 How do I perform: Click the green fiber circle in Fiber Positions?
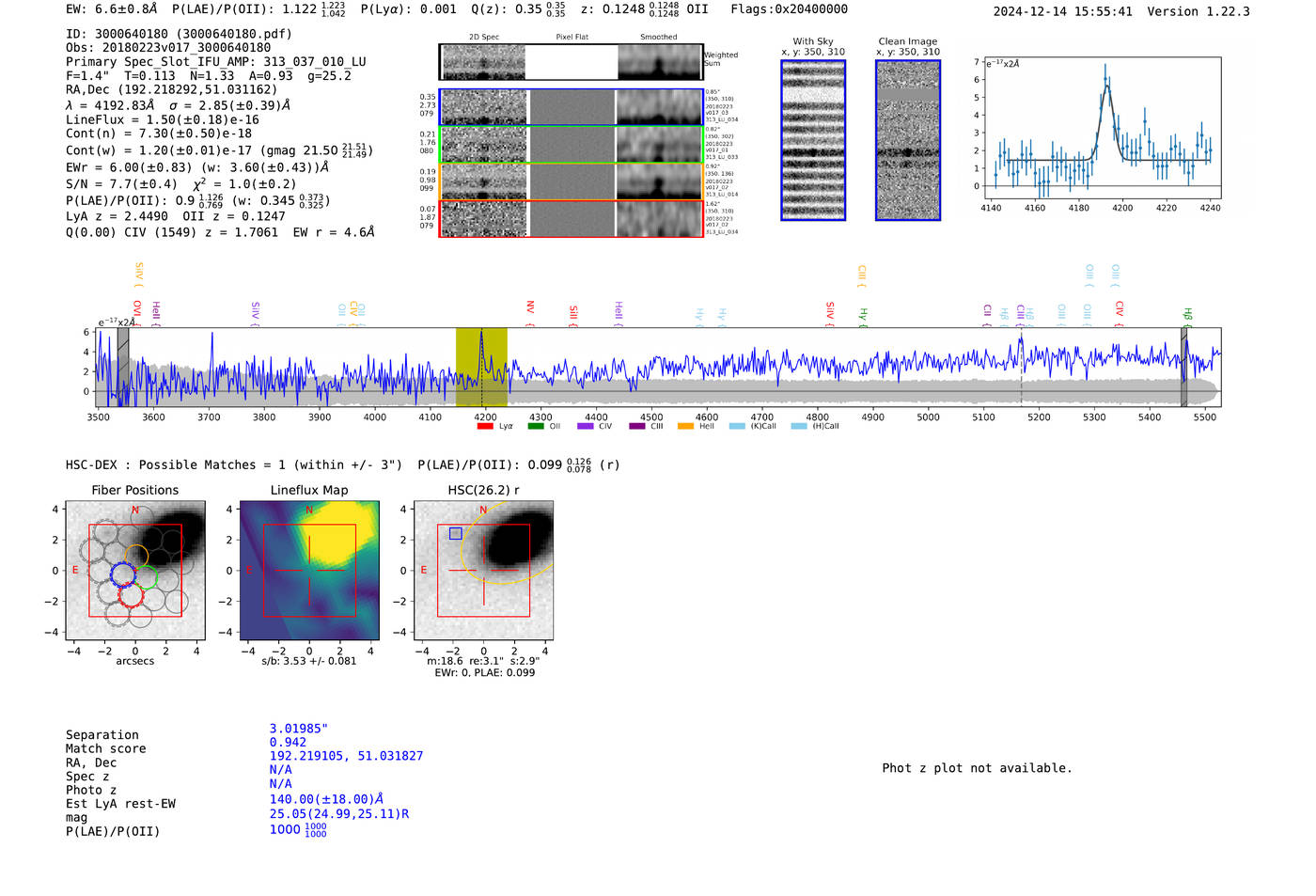(x=146, y=578)
